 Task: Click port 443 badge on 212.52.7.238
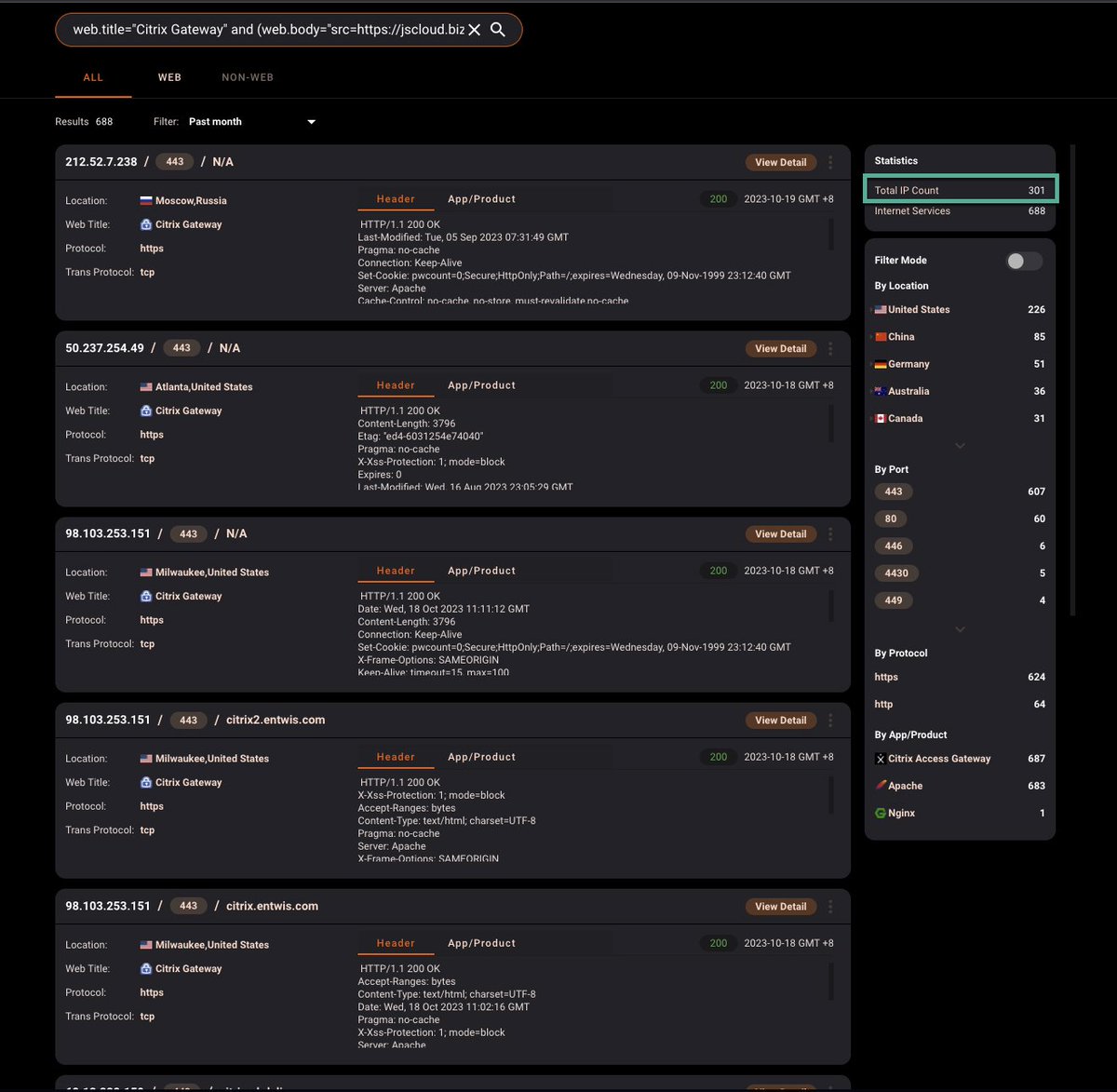pyautogui.click(x=175, y=162)
